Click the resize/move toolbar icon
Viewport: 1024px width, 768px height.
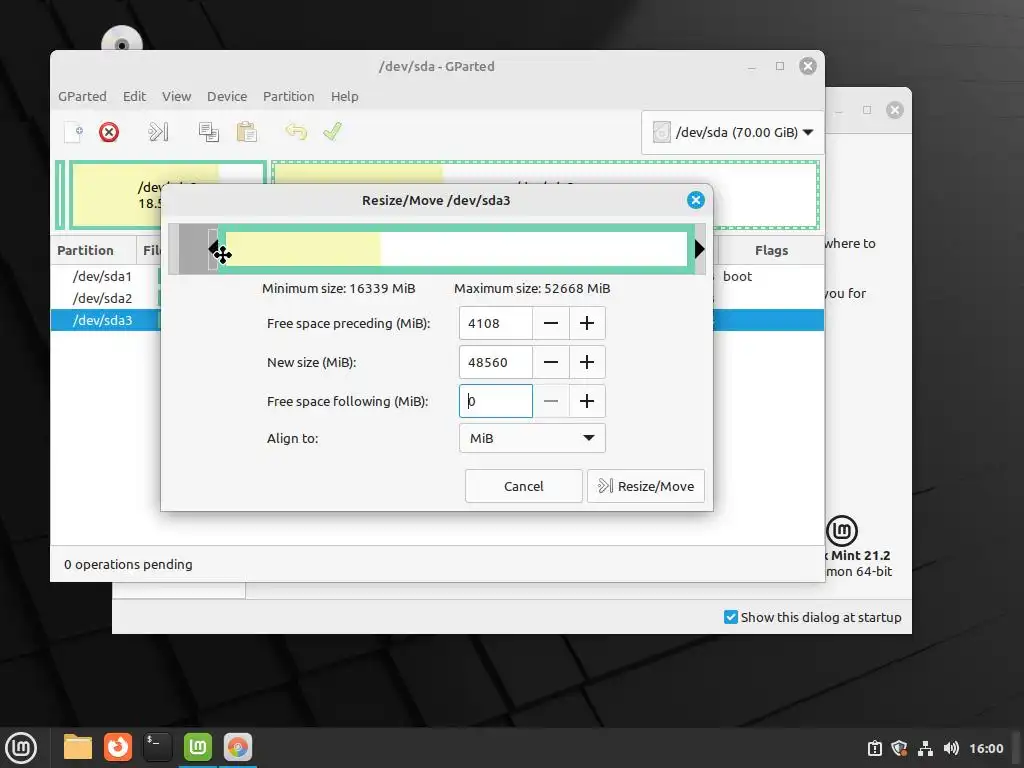(159, 132)
